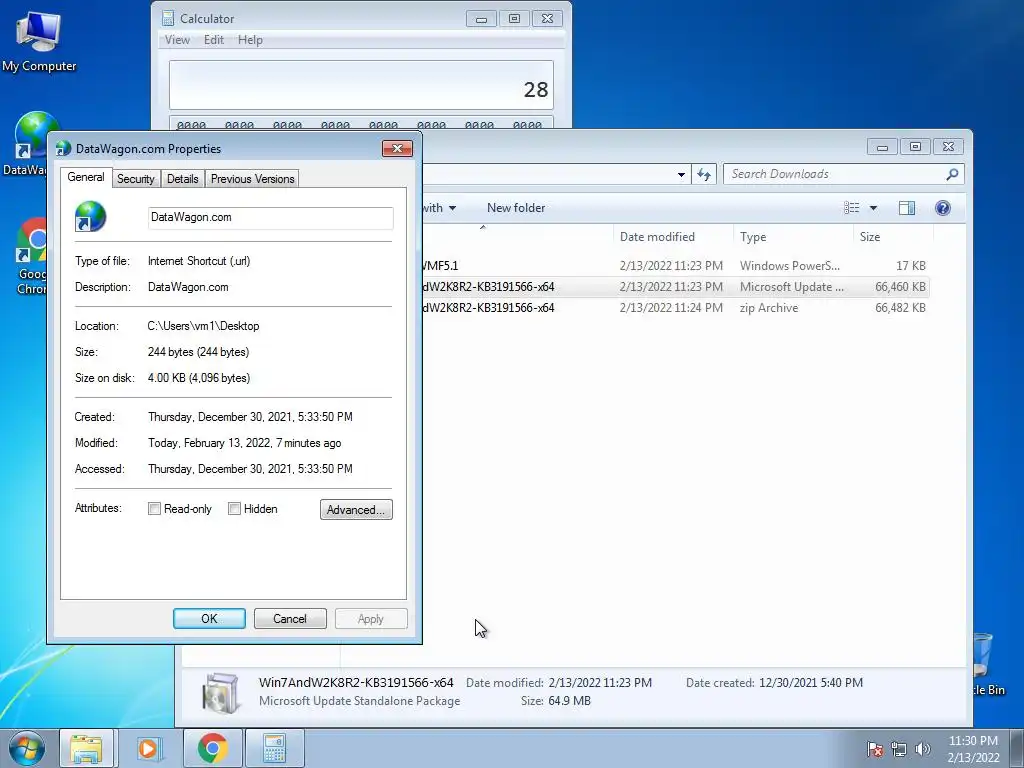Enable the Read-only attribute checkbox
The width and height of the screenshot is (1024, 768).
[154, 509]
